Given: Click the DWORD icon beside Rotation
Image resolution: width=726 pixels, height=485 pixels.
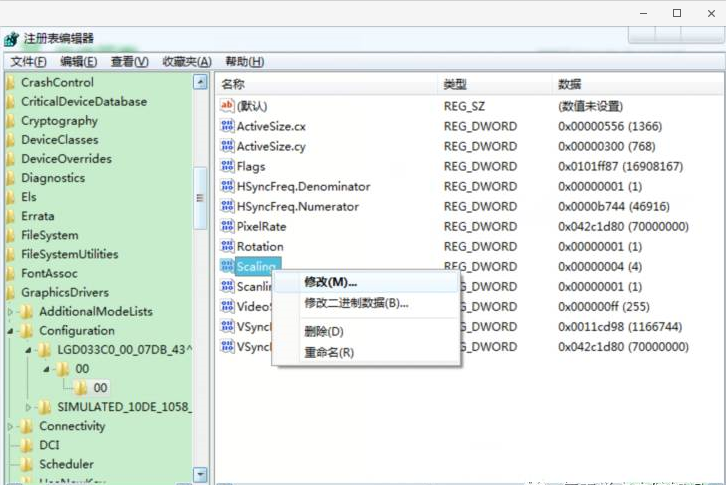Looking at the screenshot, I should click(226, 246).
